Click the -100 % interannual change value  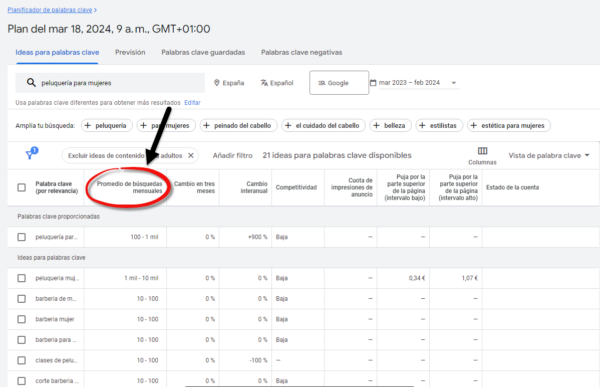pos(258,361)
